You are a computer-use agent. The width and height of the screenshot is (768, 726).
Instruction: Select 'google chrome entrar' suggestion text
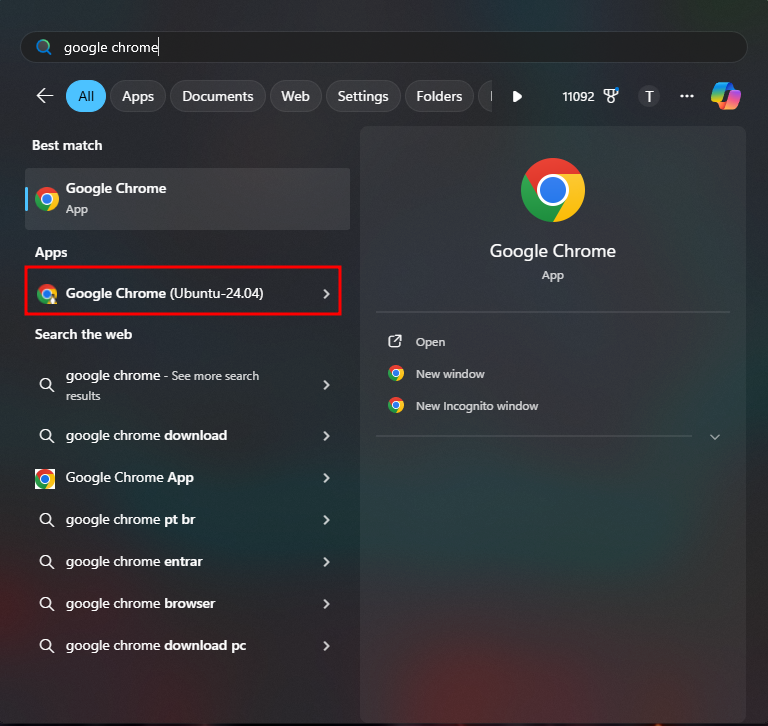click(134, 562)
